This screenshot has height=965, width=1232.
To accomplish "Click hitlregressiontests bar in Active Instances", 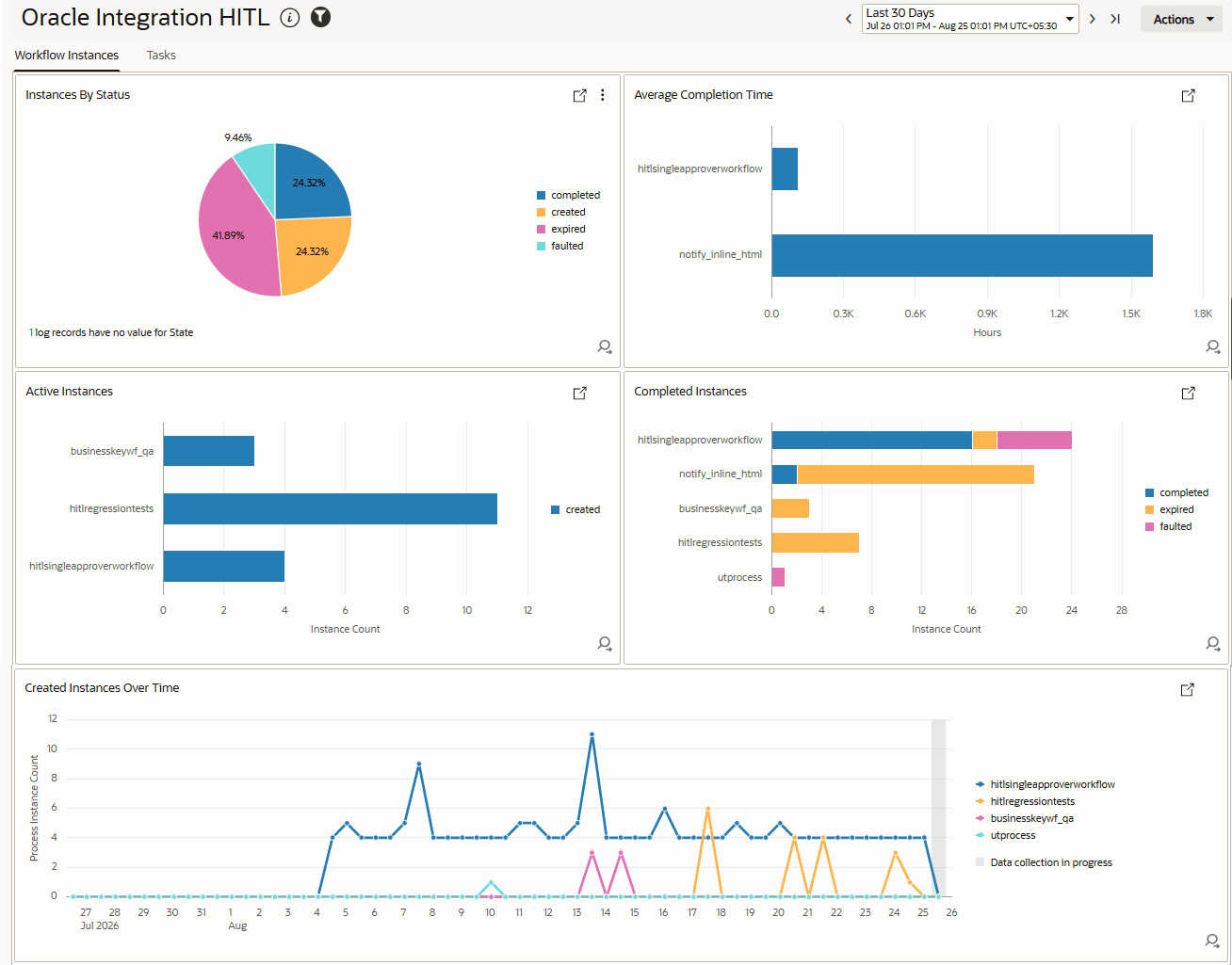I will (x=330, y=508).
